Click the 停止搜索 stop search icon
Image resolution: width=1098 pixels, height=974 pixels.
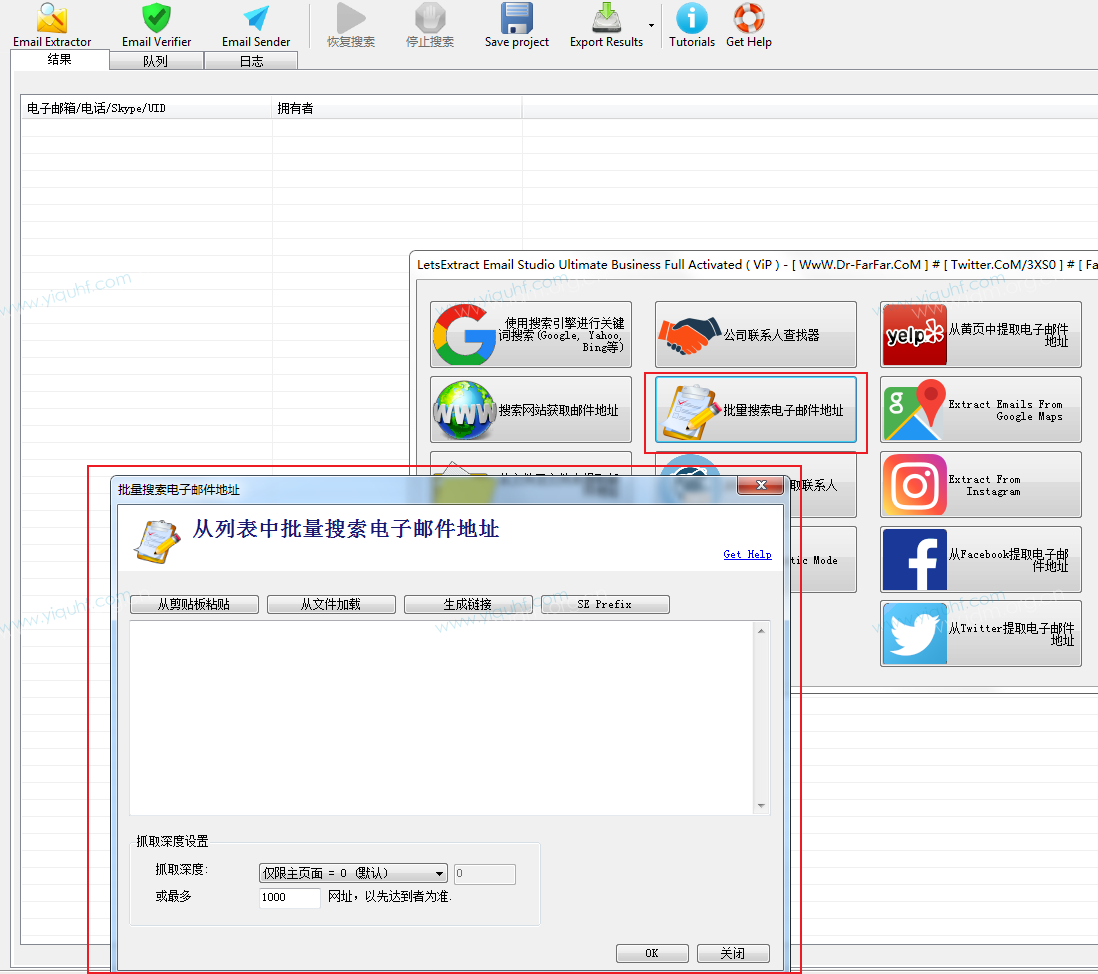click(x=430, y=18)
